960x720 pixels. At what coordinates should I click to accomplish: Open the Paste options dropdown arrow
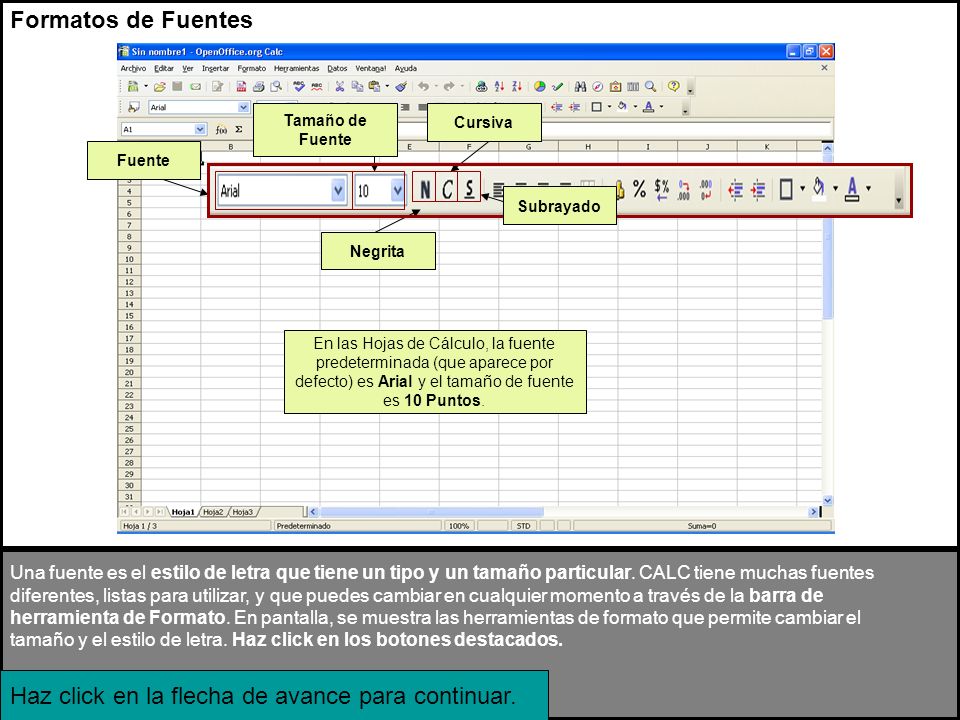pyautogui.click(x=386, y=87)
